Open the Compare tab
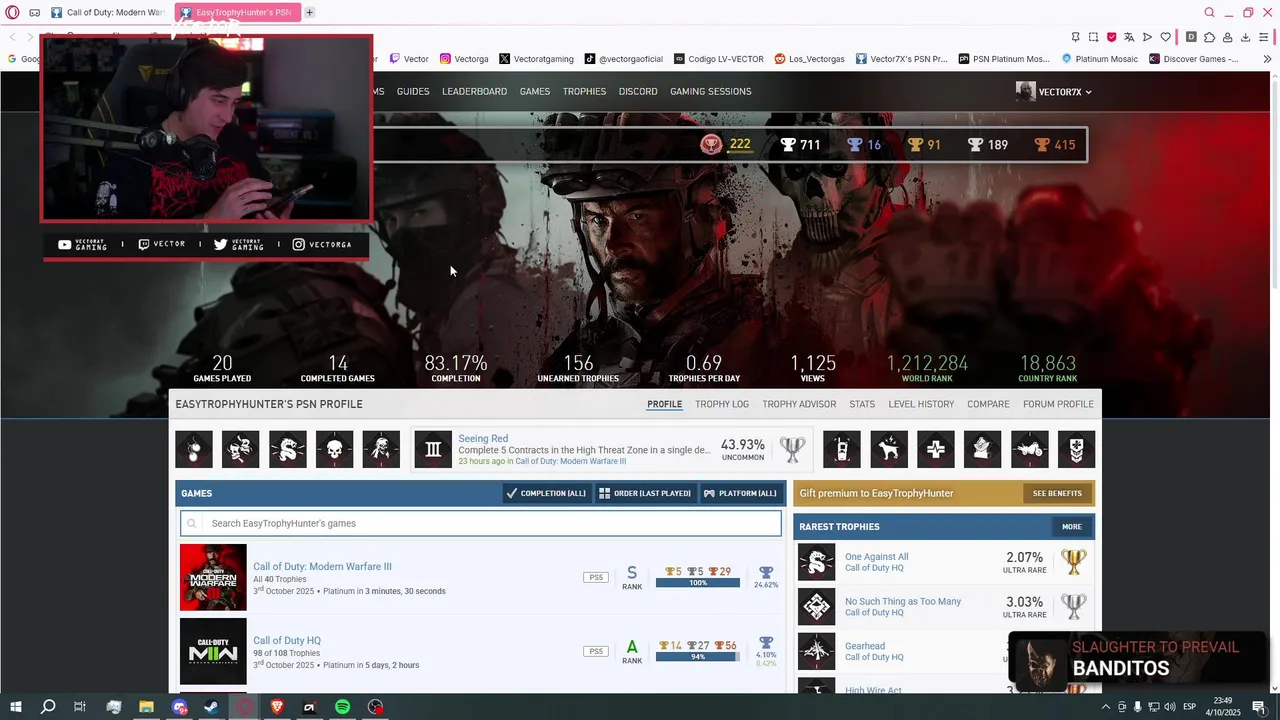 pyautogui.click(x=988, y=404)
